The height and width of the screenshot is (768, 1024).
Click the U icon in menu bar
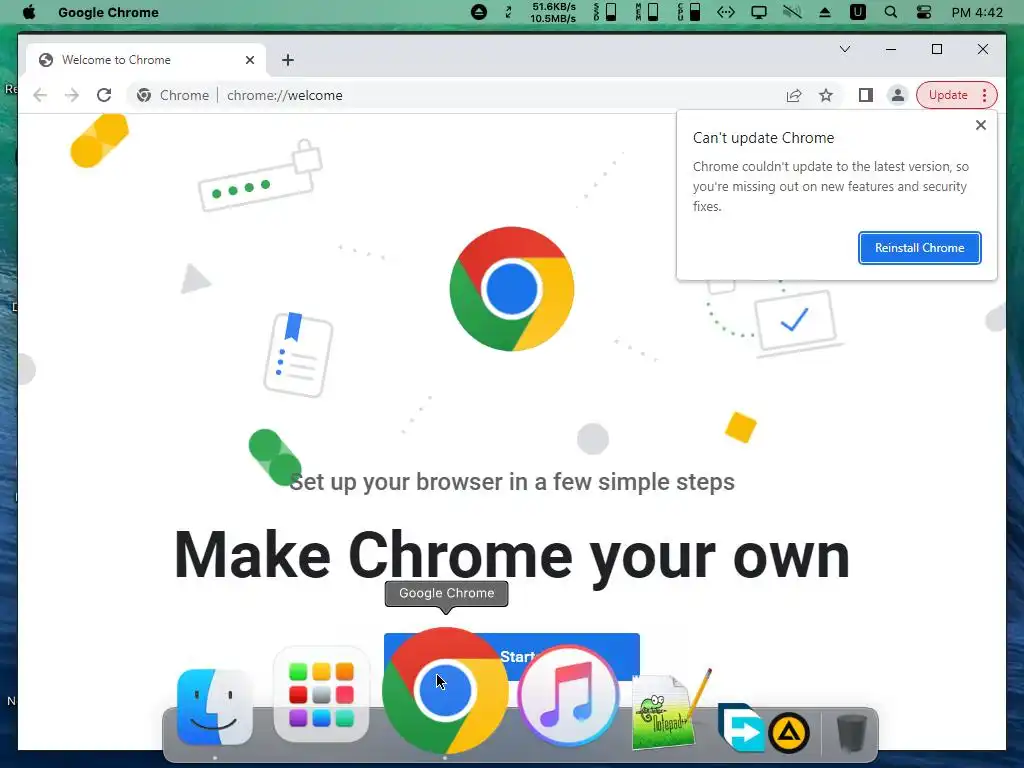857,12
